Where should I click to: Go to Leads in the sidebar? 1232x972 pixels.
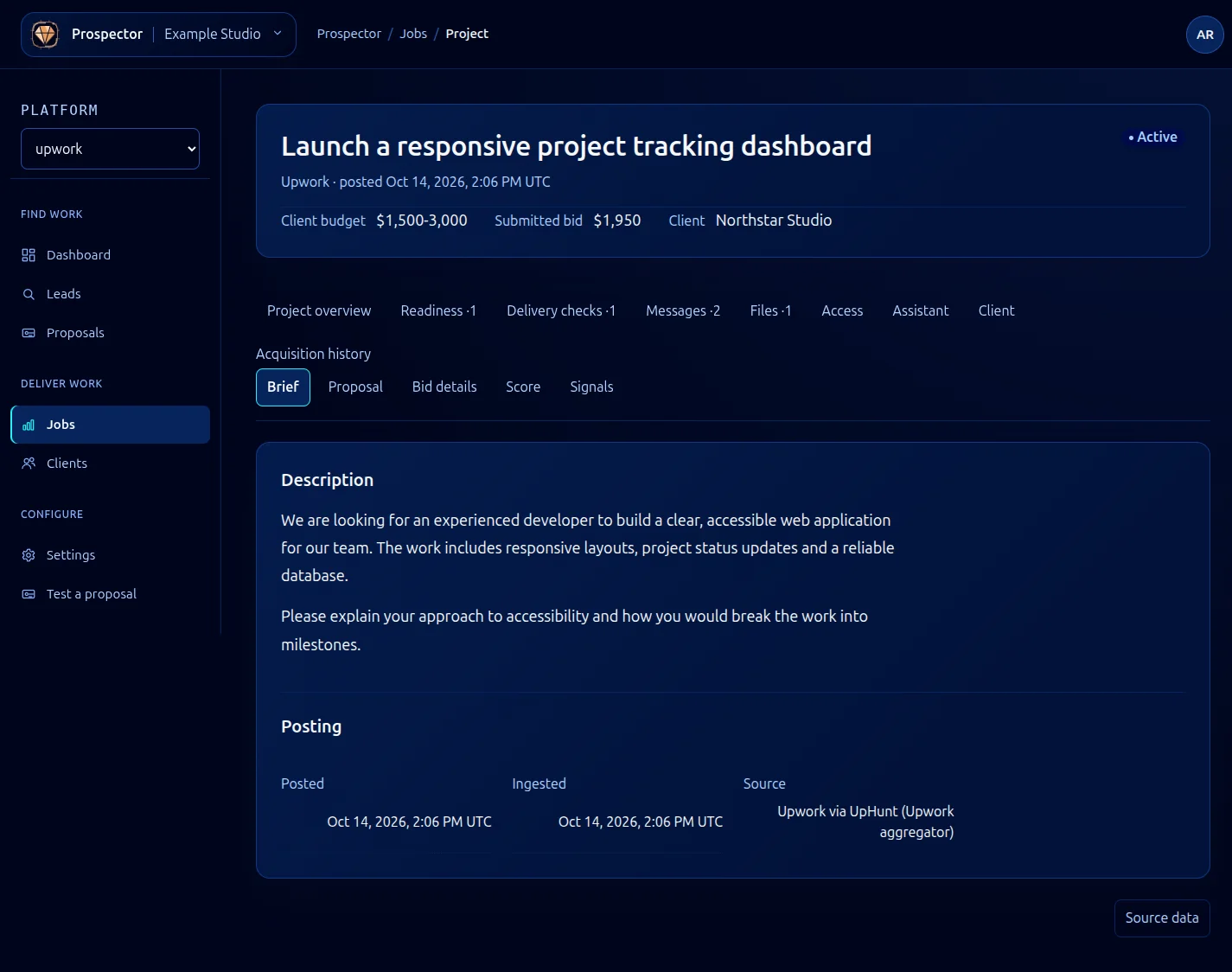(x=110, y=294)
